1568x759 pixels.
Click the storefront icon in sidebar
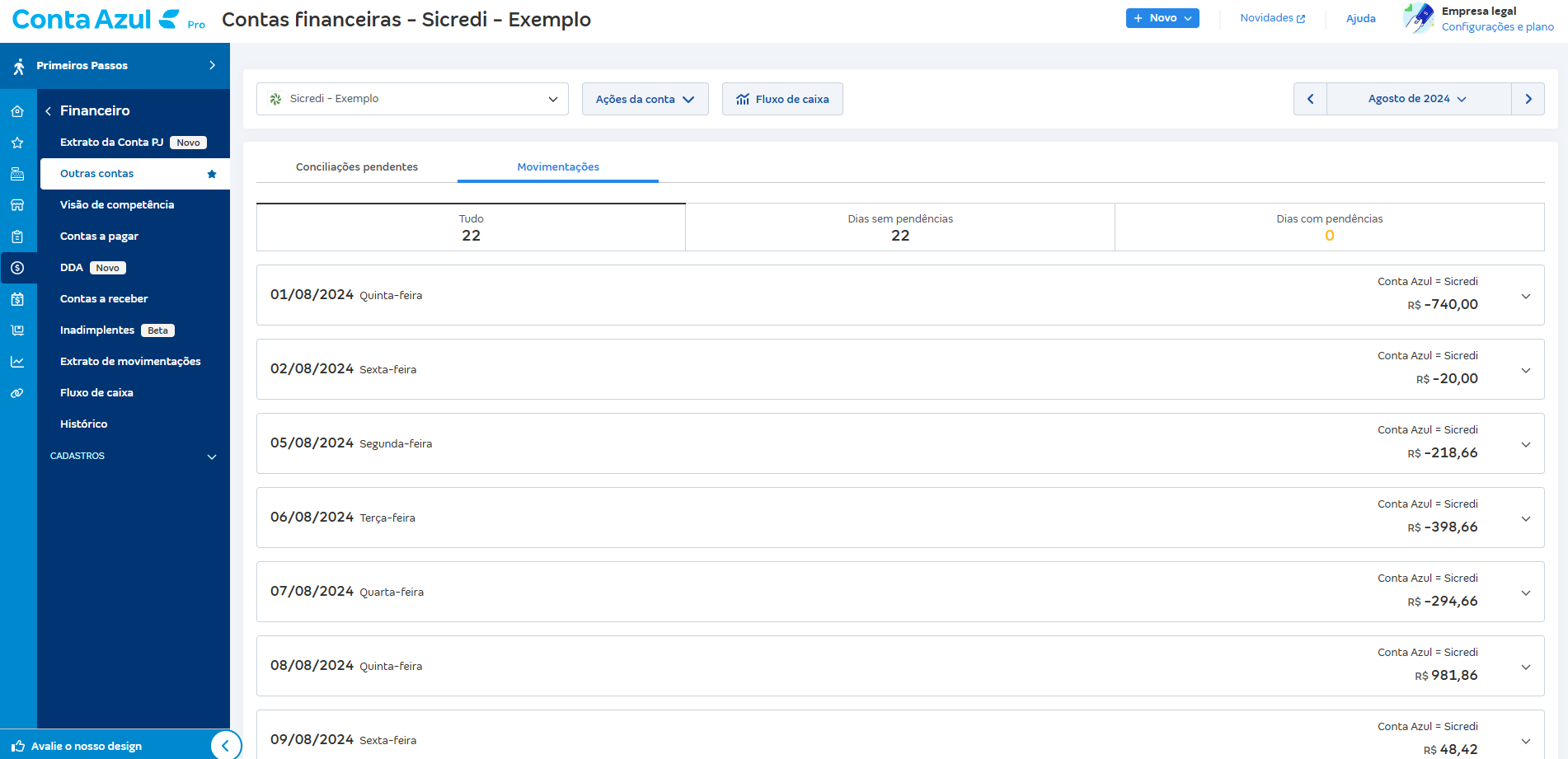[17, 205]
